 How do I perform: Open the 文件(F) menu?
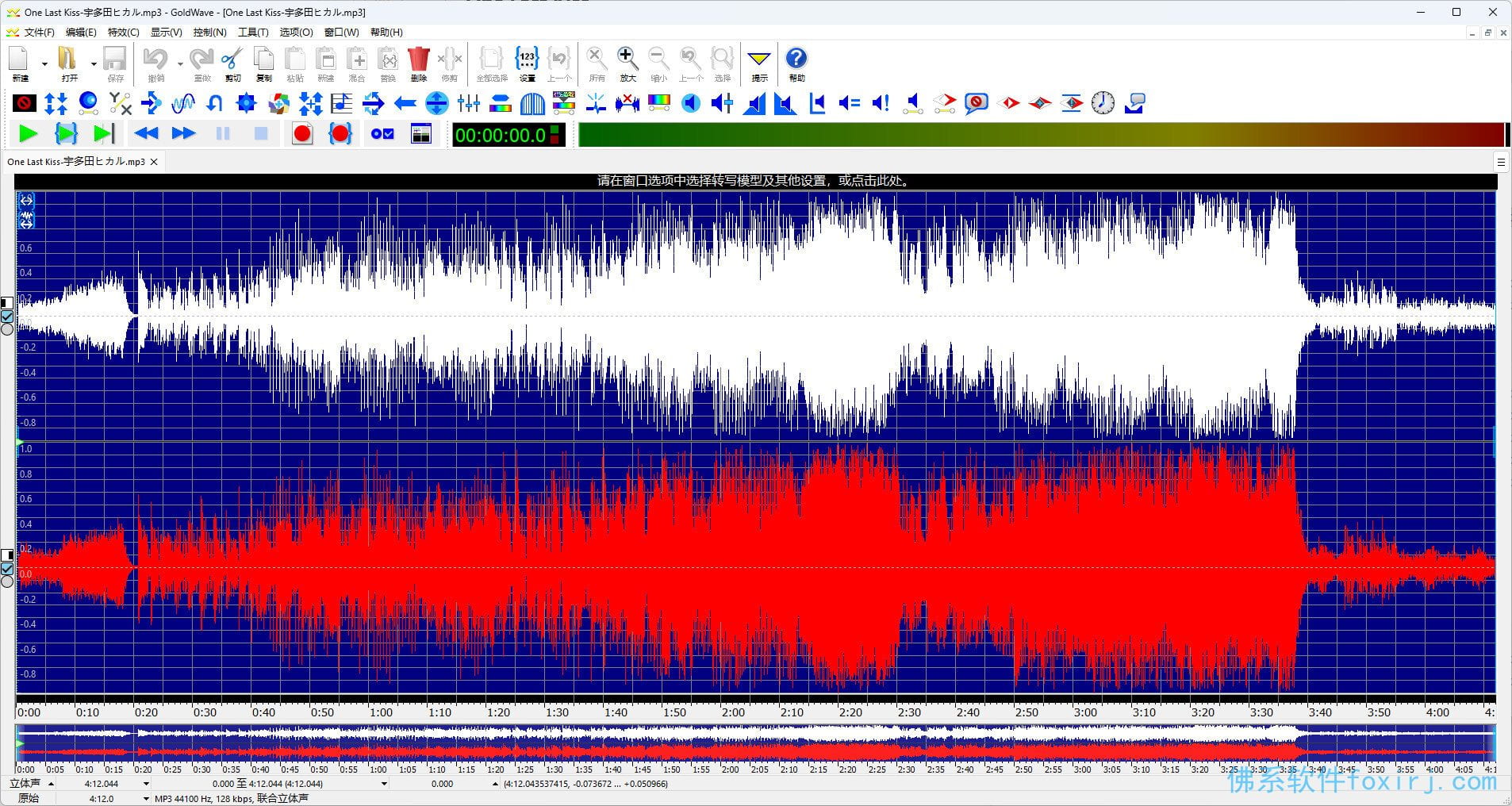(39, 33)
